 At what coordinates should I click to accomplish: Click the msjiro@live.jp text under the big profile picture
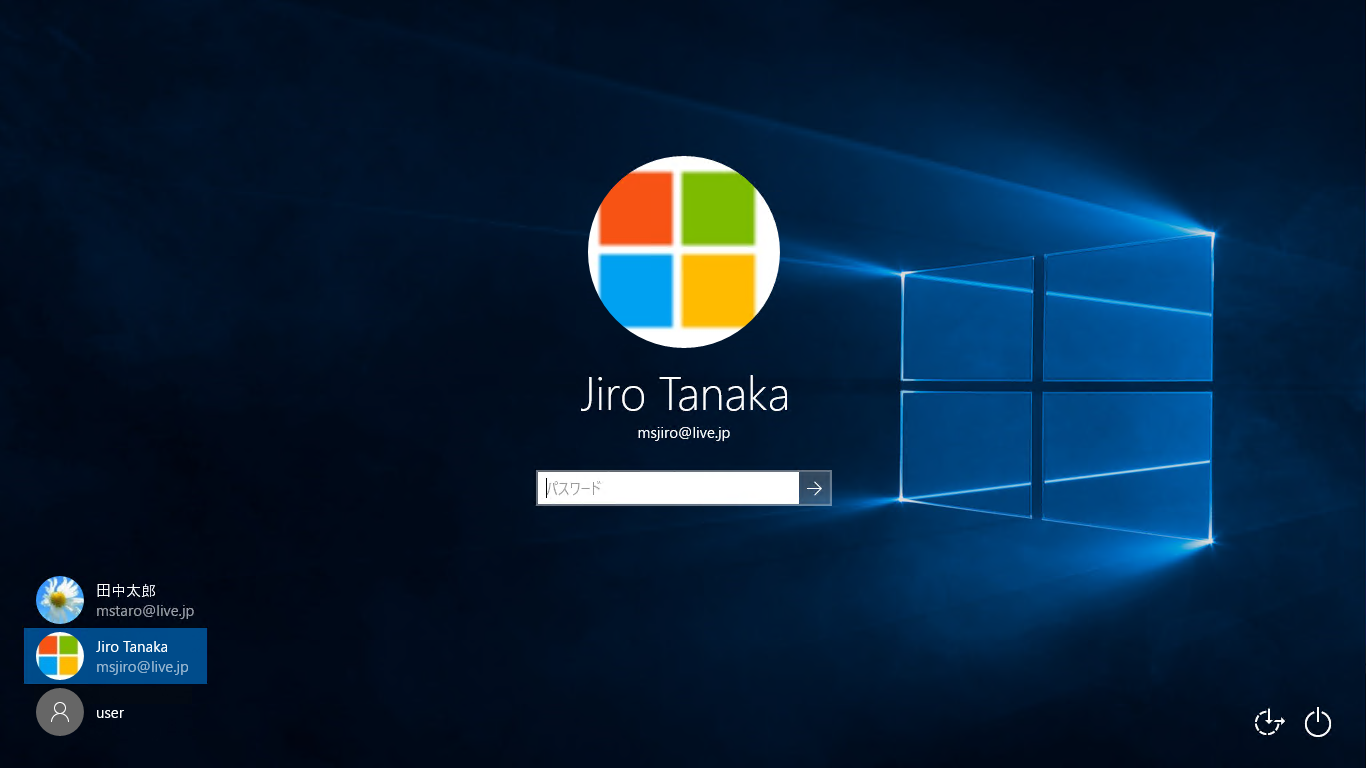pyautogui.click(x=683, y=432)
